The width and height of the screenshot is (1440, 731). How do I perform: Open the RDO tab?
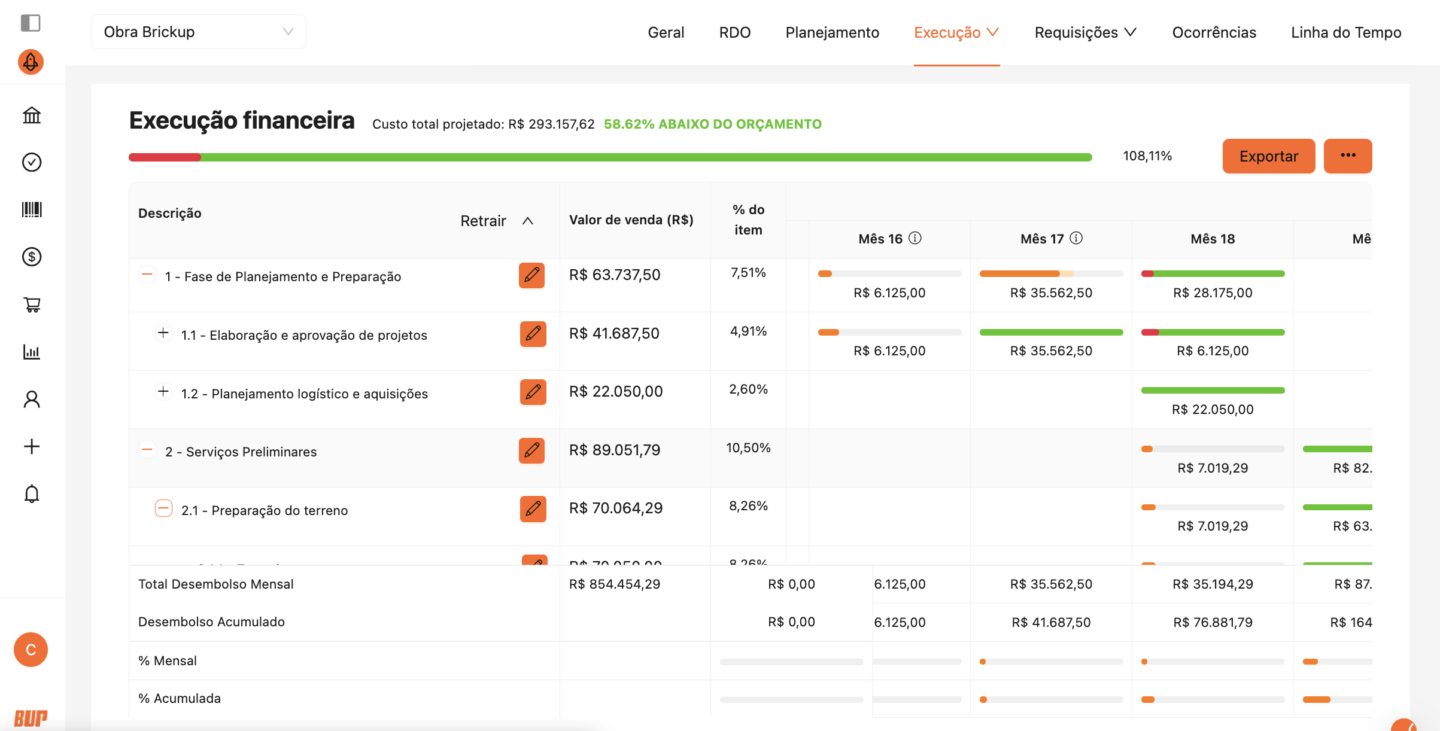tap(735, 32)
